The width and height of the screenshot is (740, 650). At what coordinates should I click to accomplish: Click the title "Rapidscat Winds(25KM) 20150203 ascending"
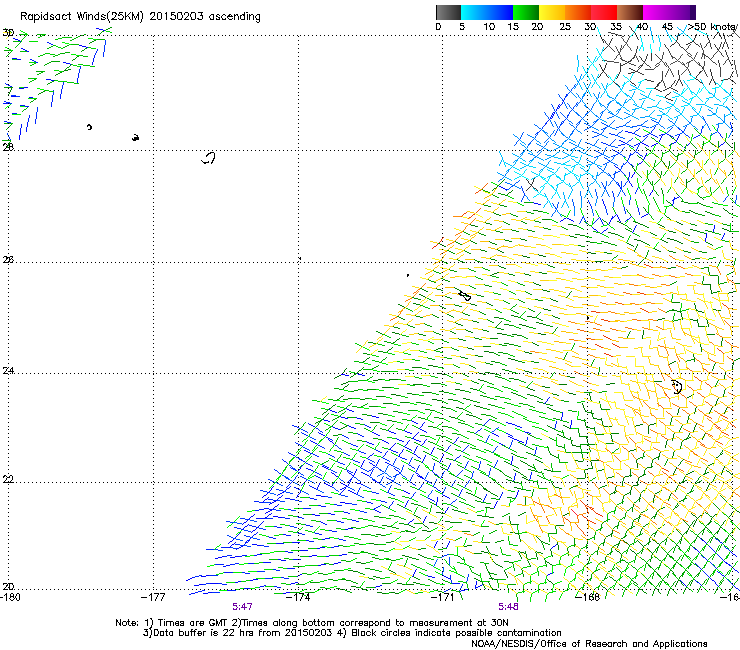(x=140, y=17)
